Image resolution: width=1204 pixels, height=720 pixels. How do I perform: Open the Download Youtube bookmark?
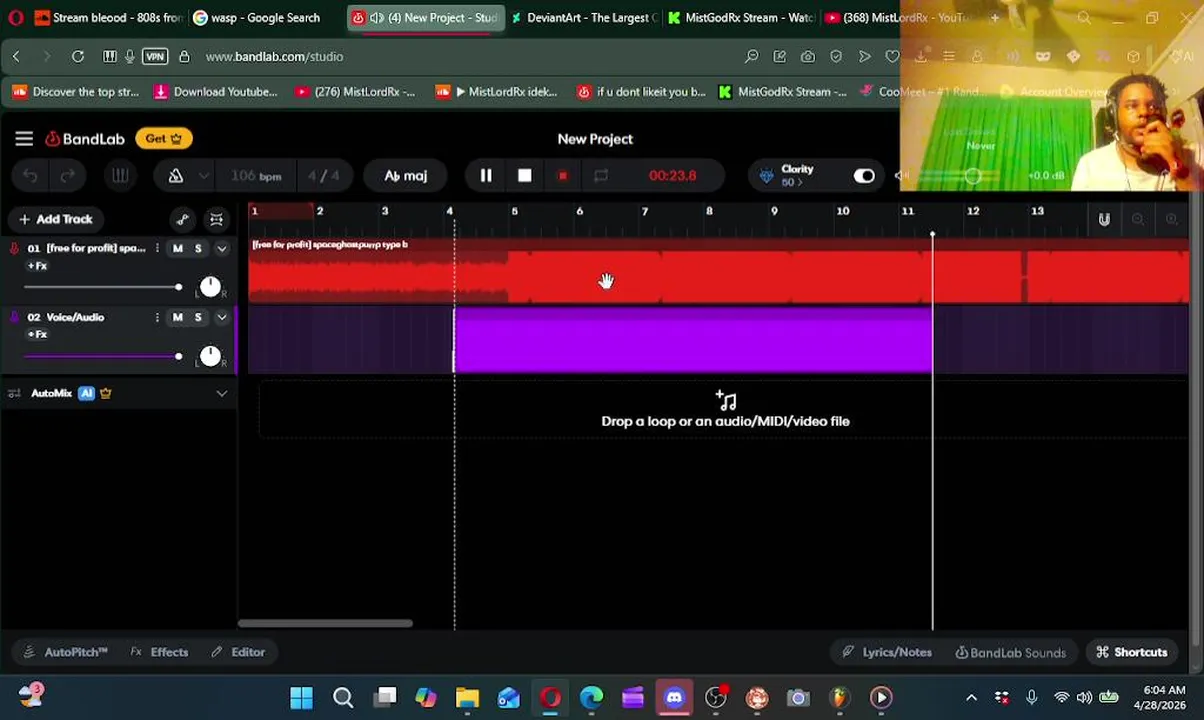(x=216, y=92)
